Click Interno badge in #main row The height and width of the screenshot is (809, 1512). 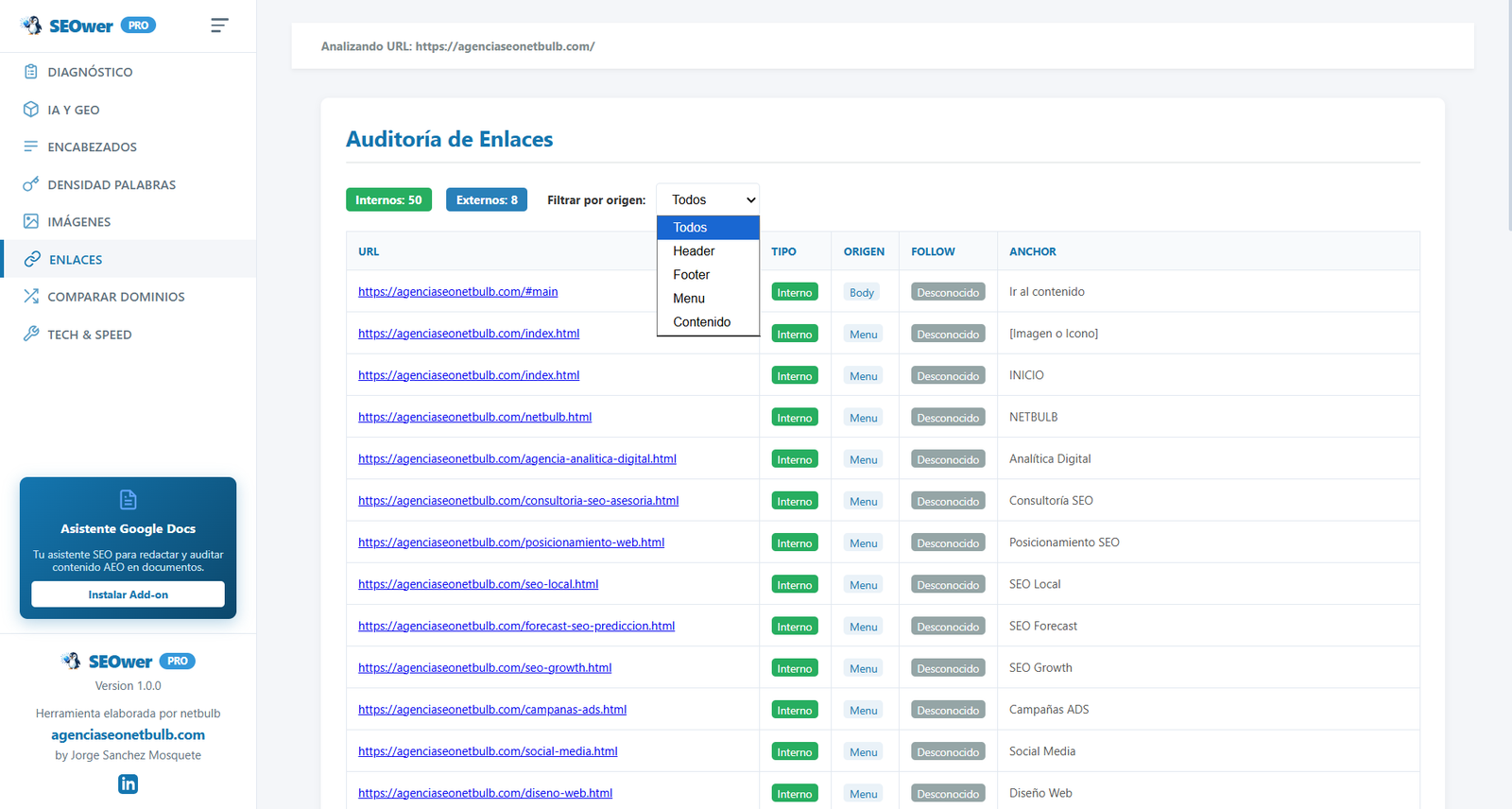[x=795, y=292]
